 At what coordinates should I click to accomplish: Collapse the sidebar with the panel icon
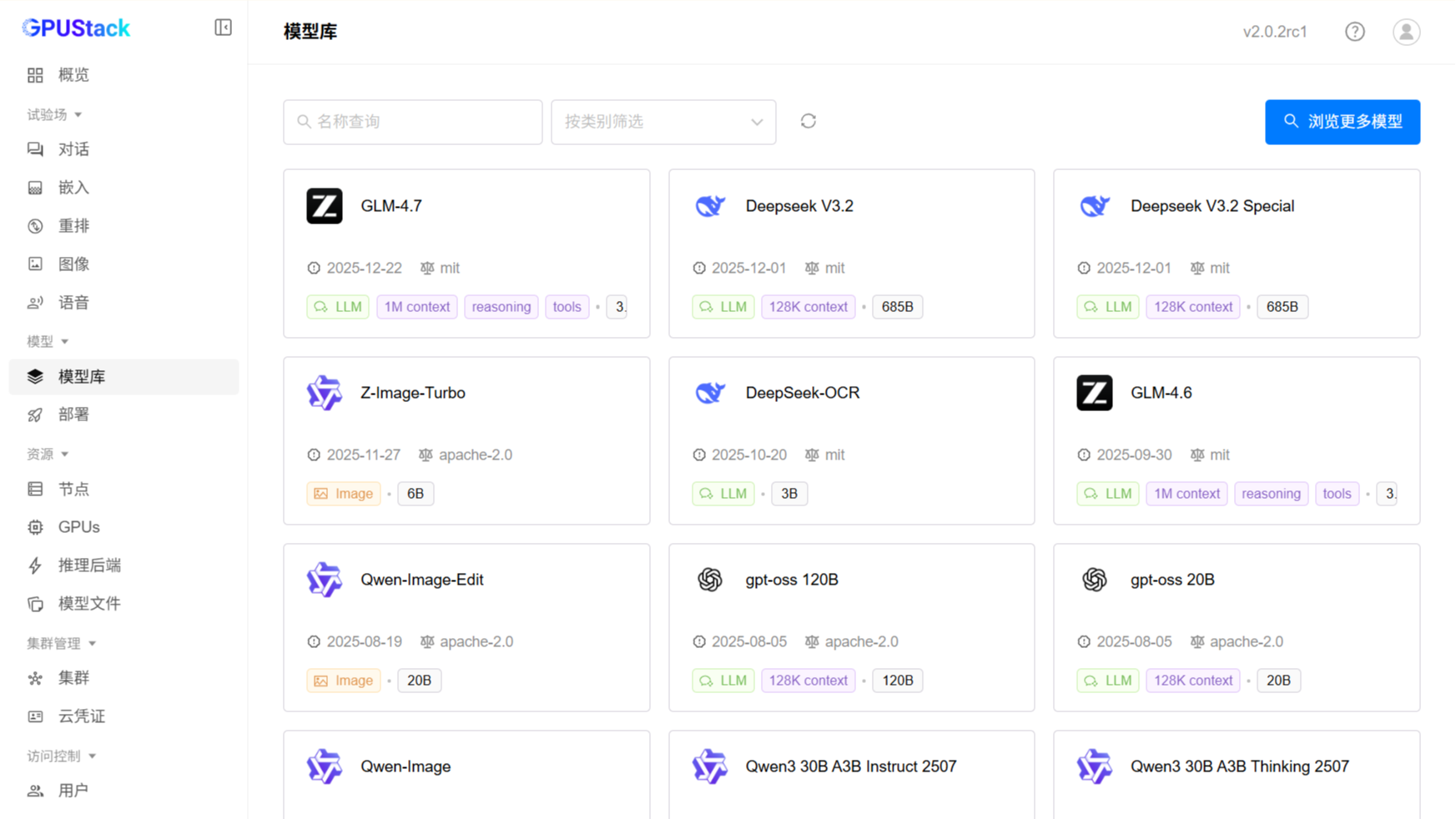tap(223, 28)
